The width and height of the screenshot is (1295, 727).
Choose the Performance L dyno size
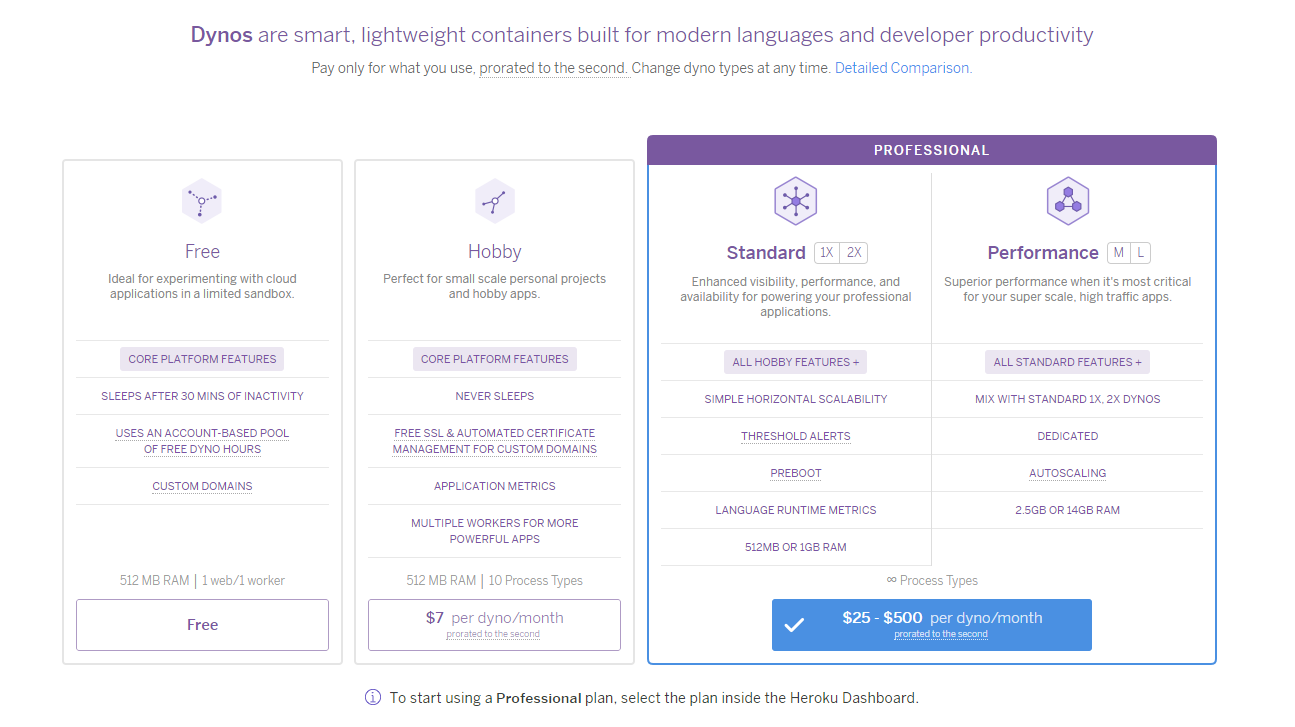(1140, 253)
